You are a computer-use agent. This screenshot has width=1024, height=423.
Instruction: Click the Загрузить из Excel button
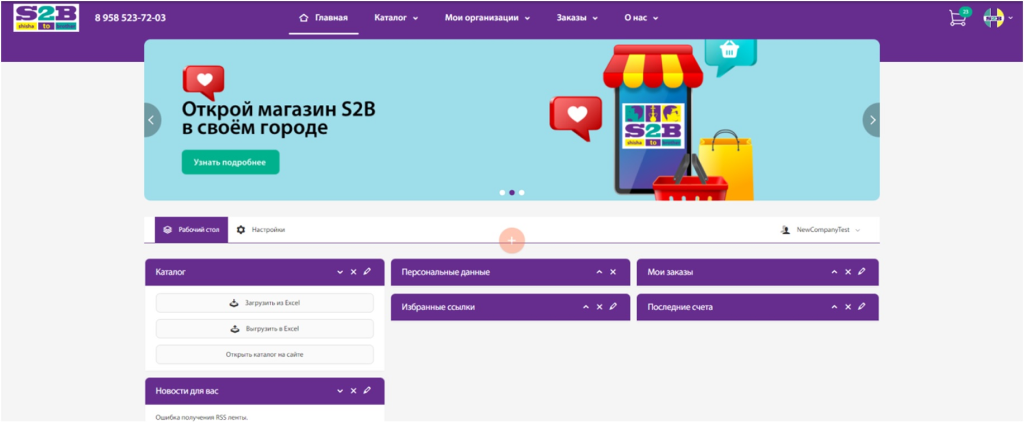click(x=264, y=303)
